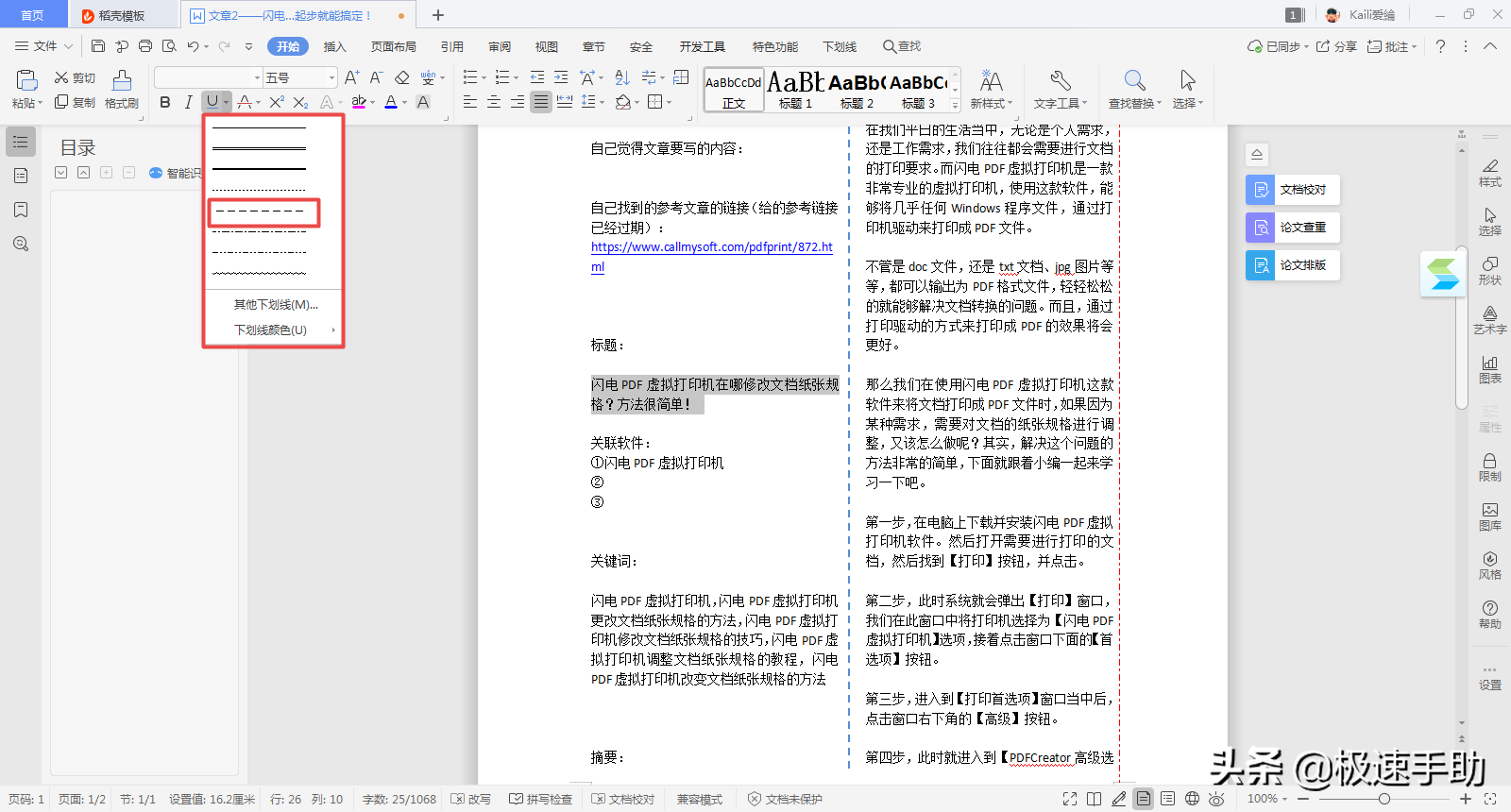1511x812 pixels.
Task: Click 论文查重 button
Action: pyautogui.click(x=1292, y=228)
